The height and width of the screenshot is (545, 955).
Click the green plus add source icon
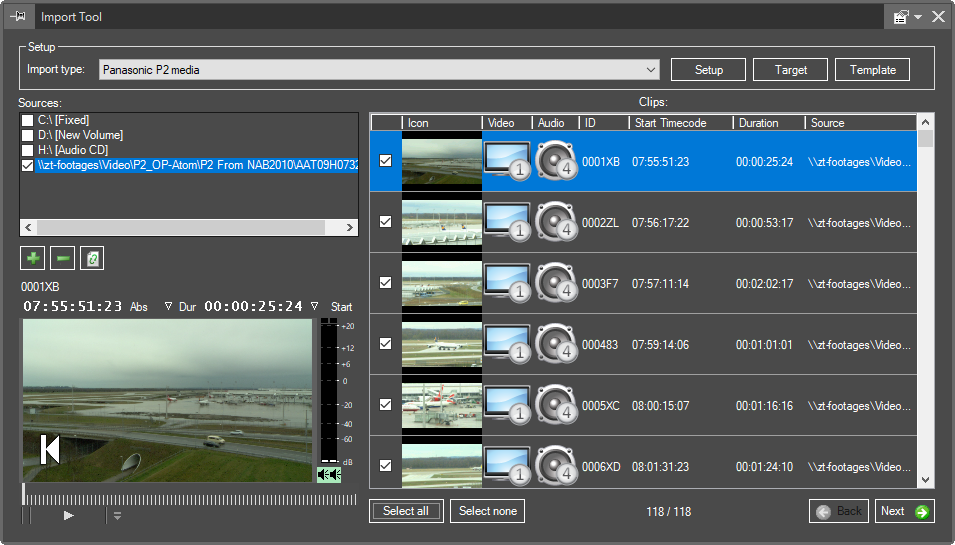point(33,258)
